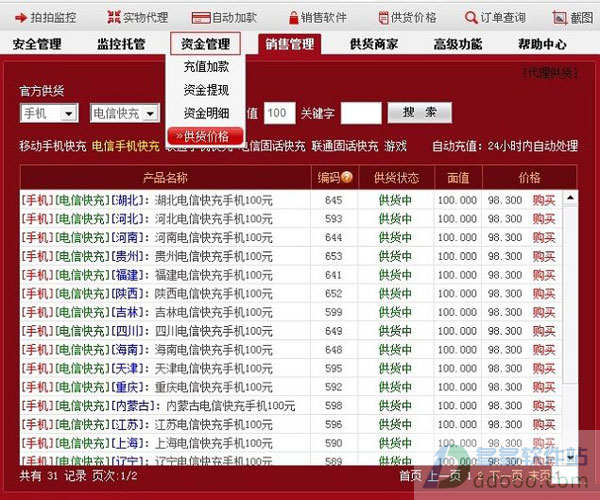Click 购买 for 内蒙古电信快充手机100元
Viewport: 600px width, 500px height.
pos(544,406)
